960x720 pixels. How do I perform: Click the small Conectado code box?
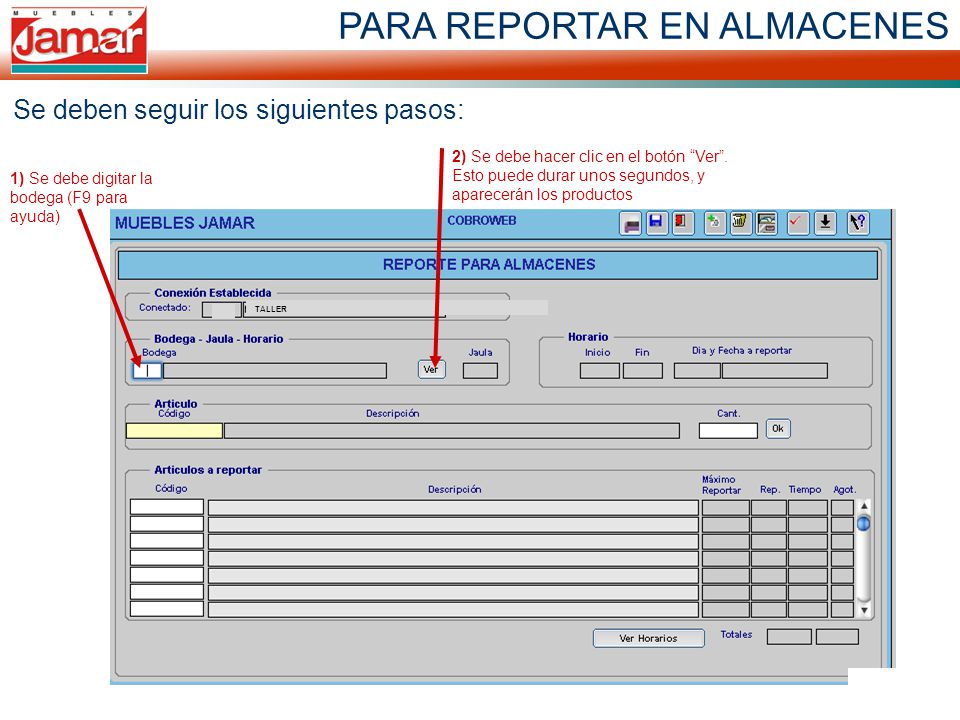221,310
